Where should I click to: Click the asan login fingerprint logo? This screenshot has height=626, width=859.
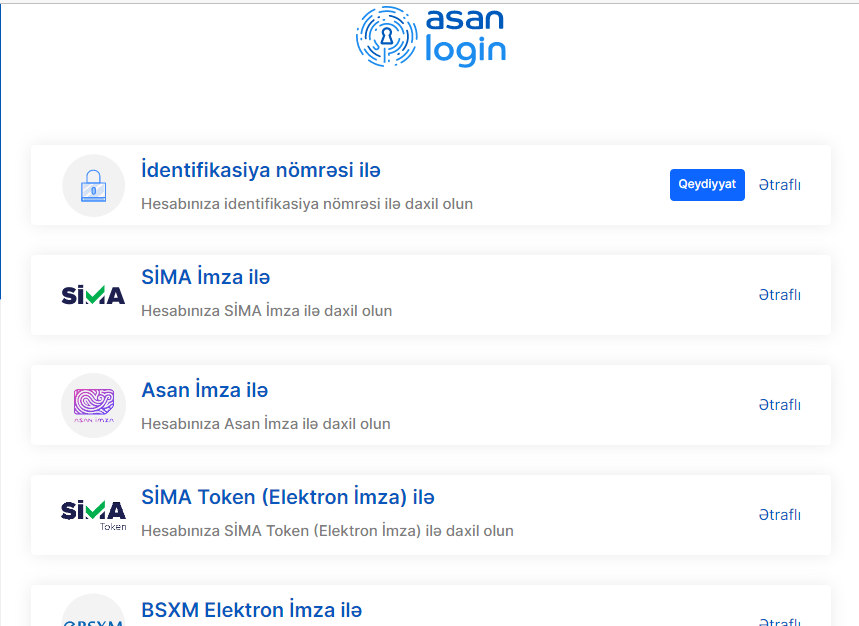pos(386,36)
